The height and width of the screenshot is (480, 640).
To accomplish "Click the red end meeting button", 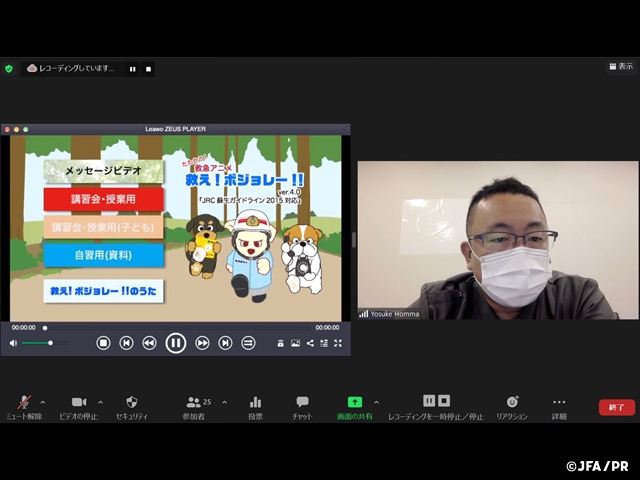I will click(x=617, y=407).
